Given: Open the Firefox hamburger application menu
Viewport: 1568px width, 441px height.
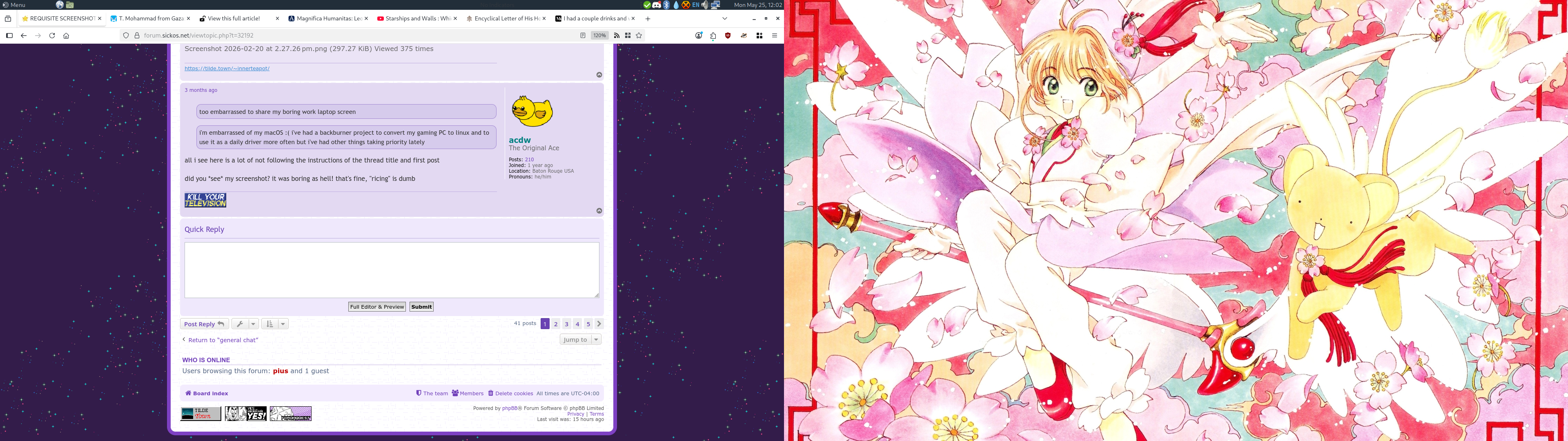Looking at the screenshot, I should coord(774,36).
